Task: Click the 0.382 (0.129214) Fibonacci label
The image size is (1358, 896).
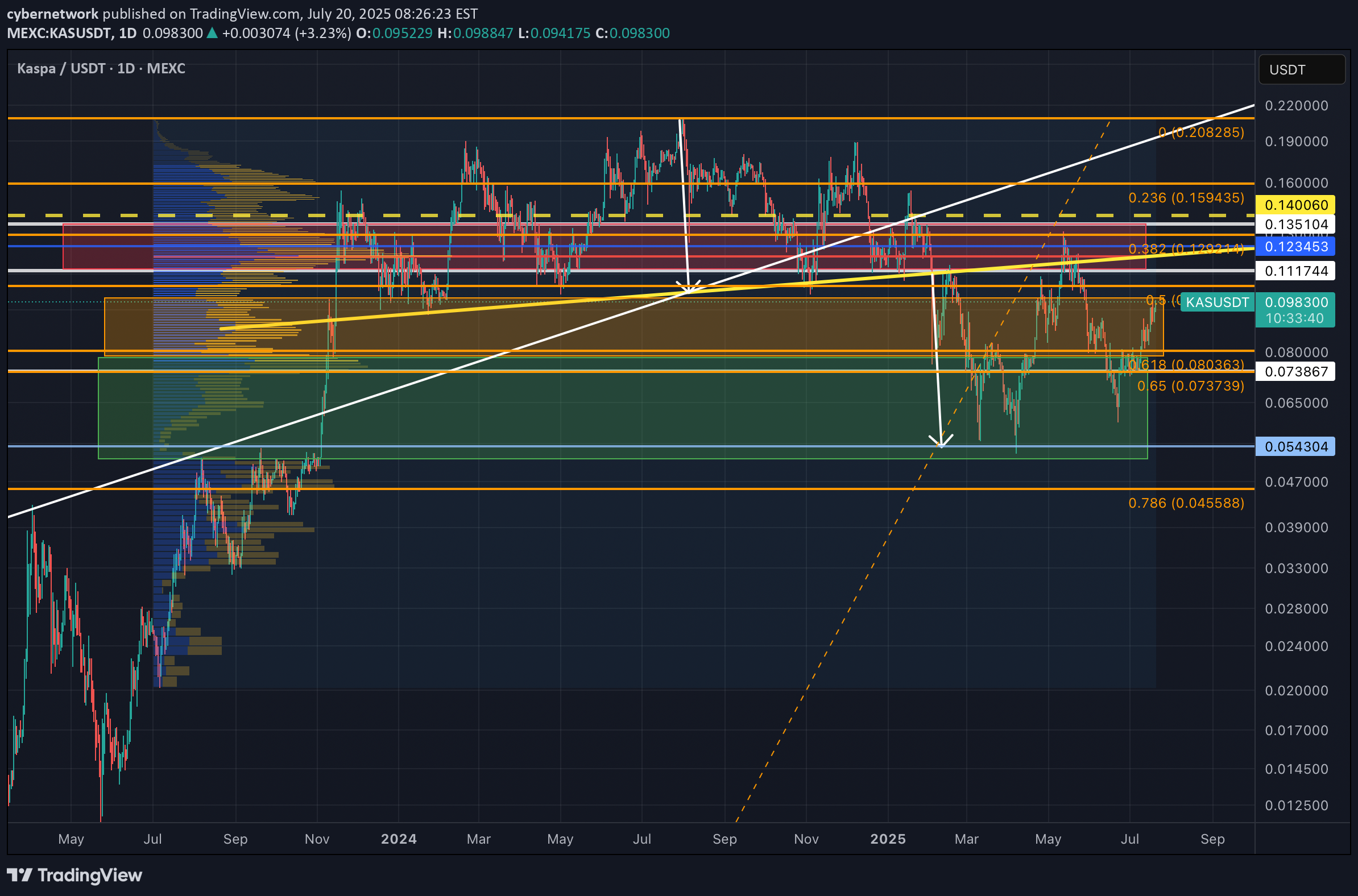Action: point(1186,248)
